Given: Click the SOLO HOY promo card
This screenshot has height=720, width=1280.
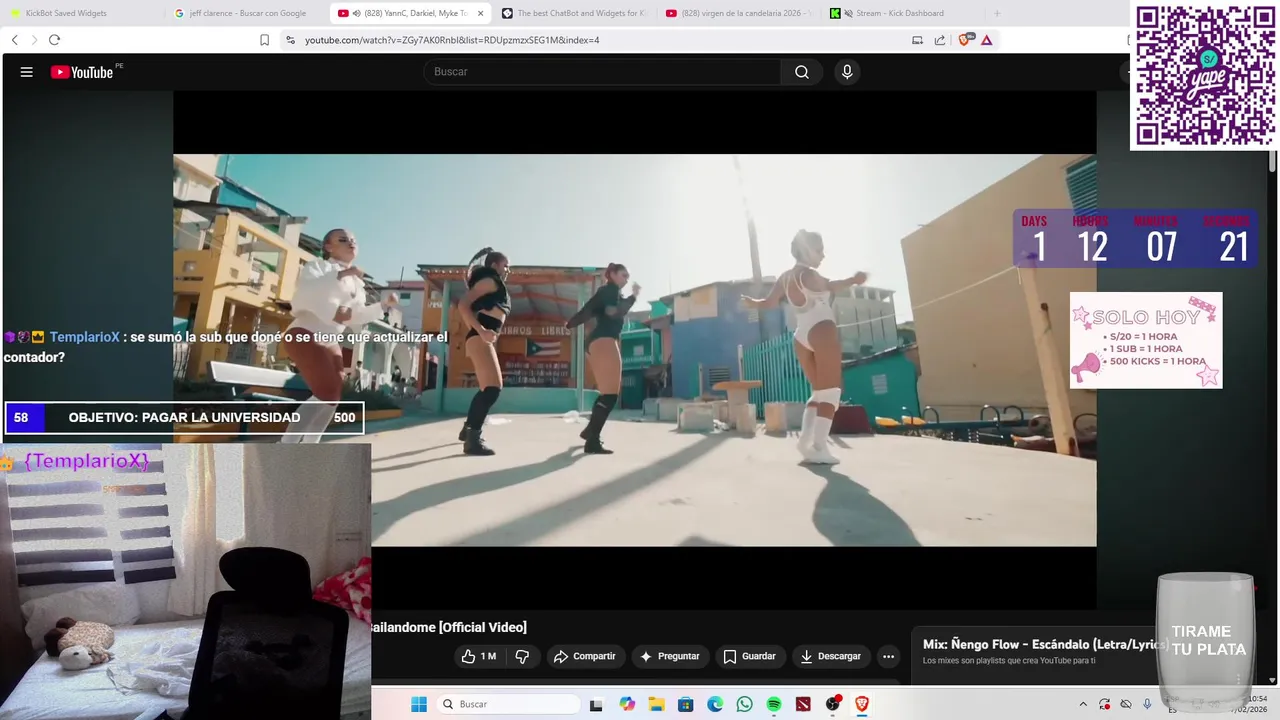Looking at the screenshot, I should click(x=1146, y=340).
